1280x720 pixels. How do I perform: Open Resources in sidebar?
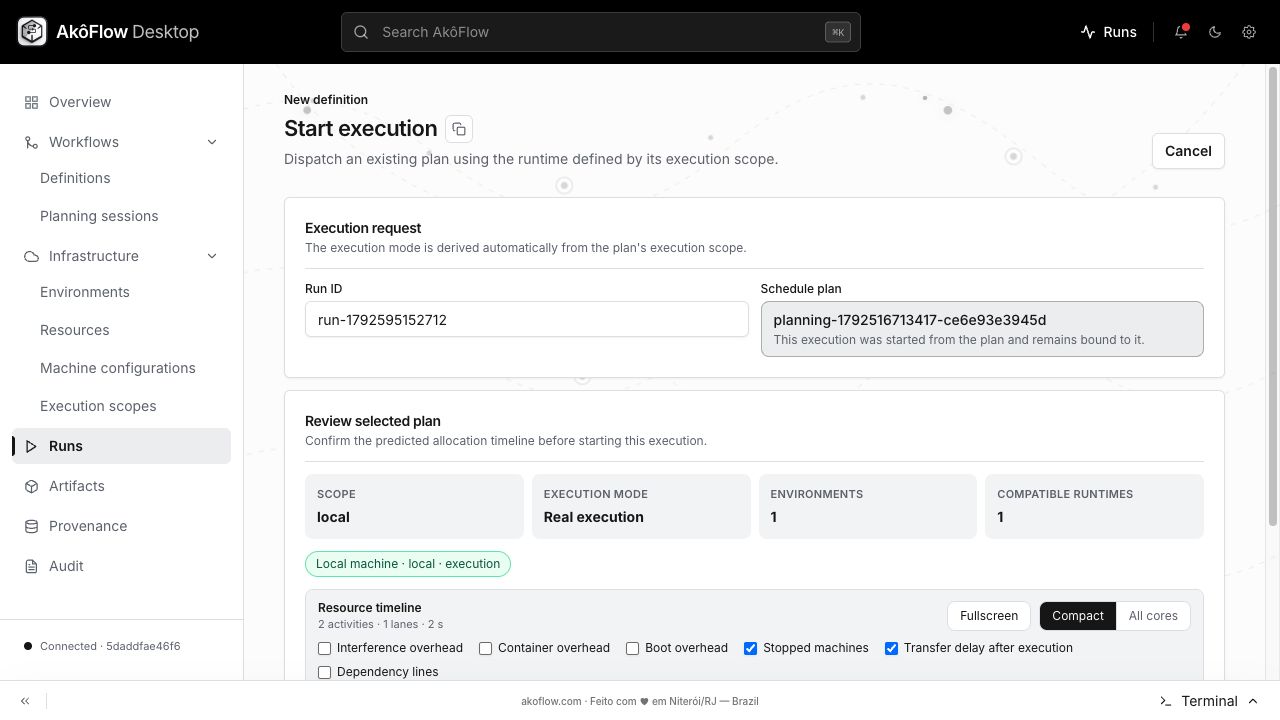point(75,330)
